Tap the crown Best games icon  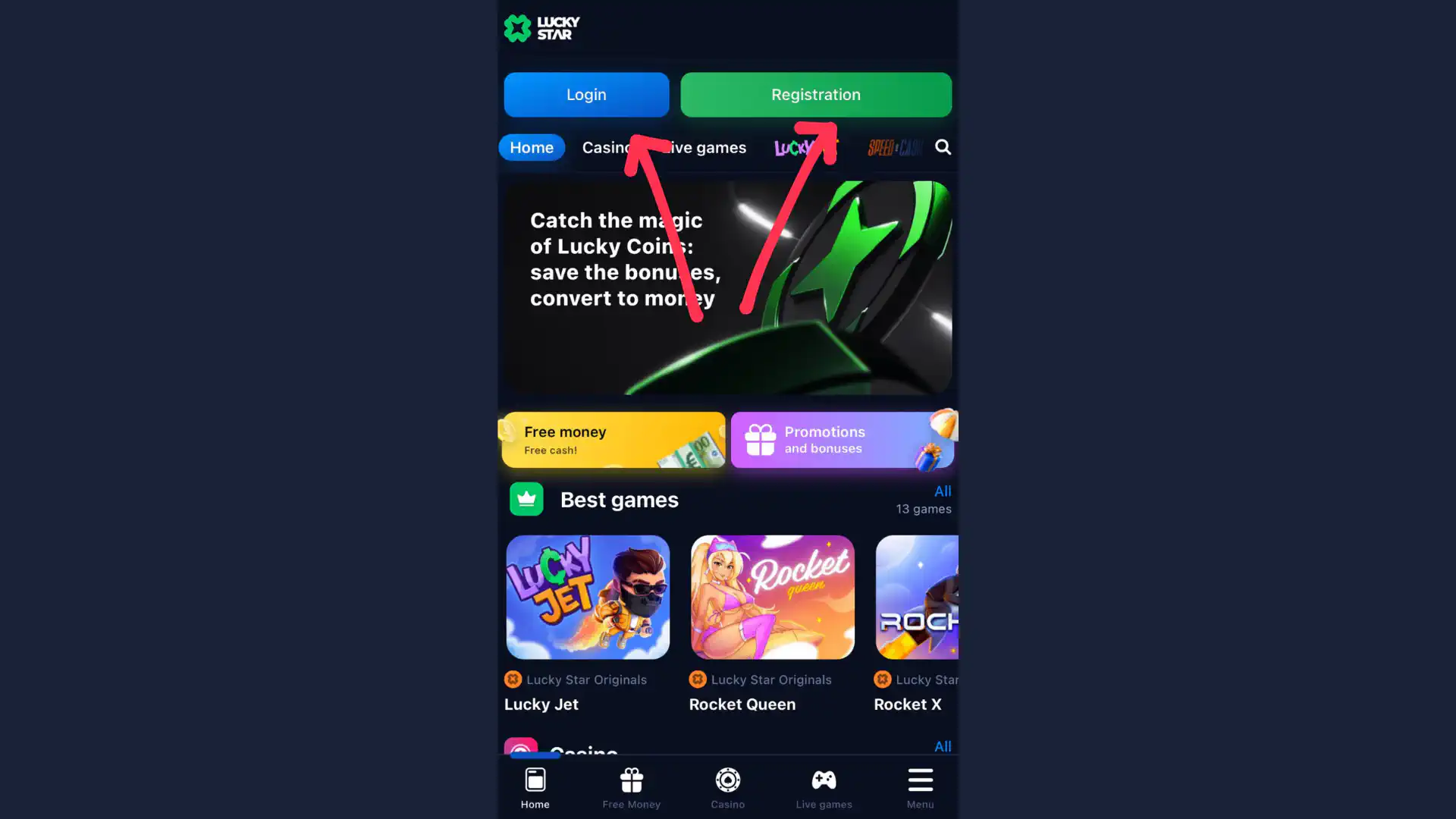click(x=527, y=499)
